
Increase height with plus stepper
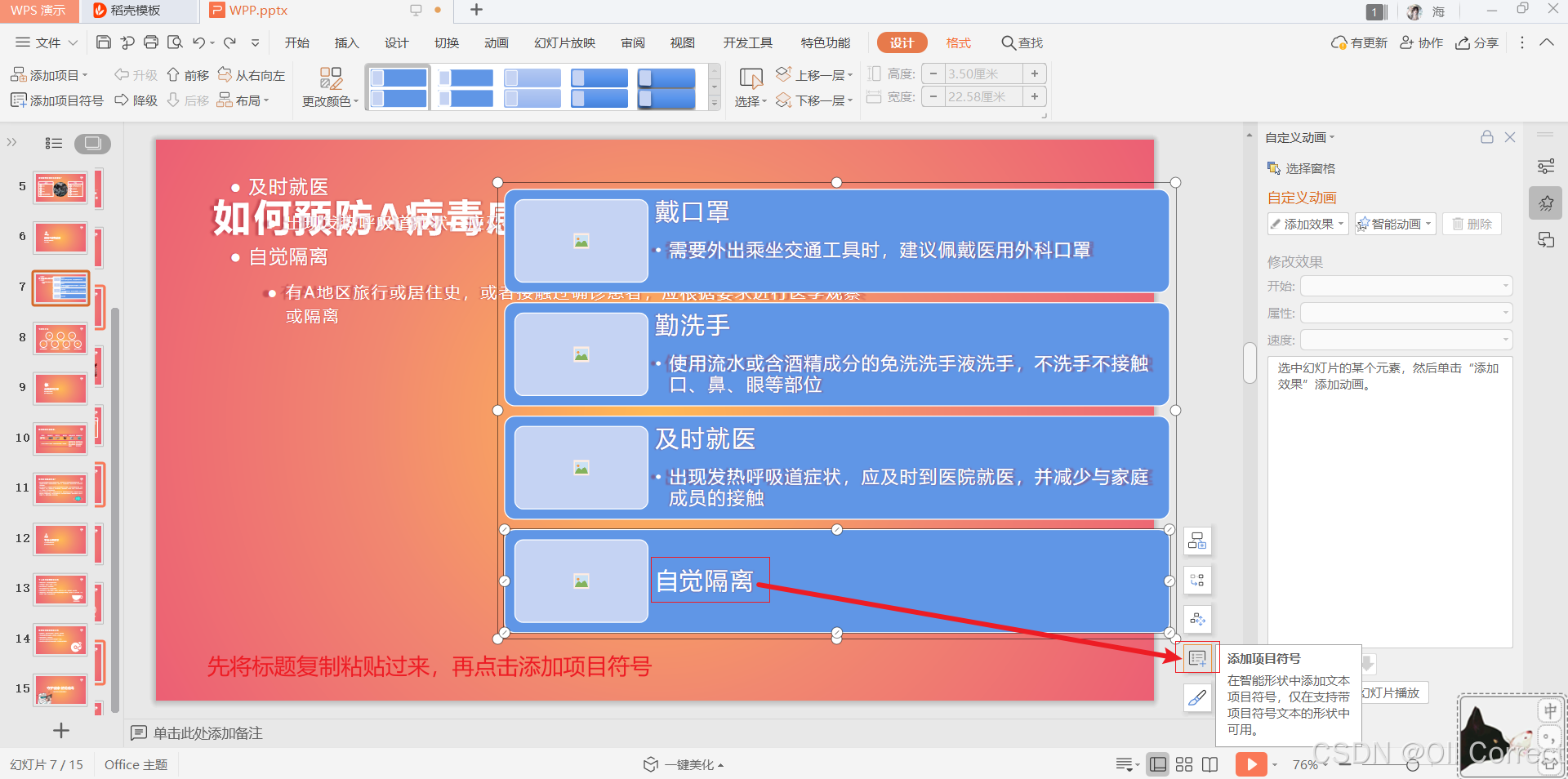click(1035, 73)
